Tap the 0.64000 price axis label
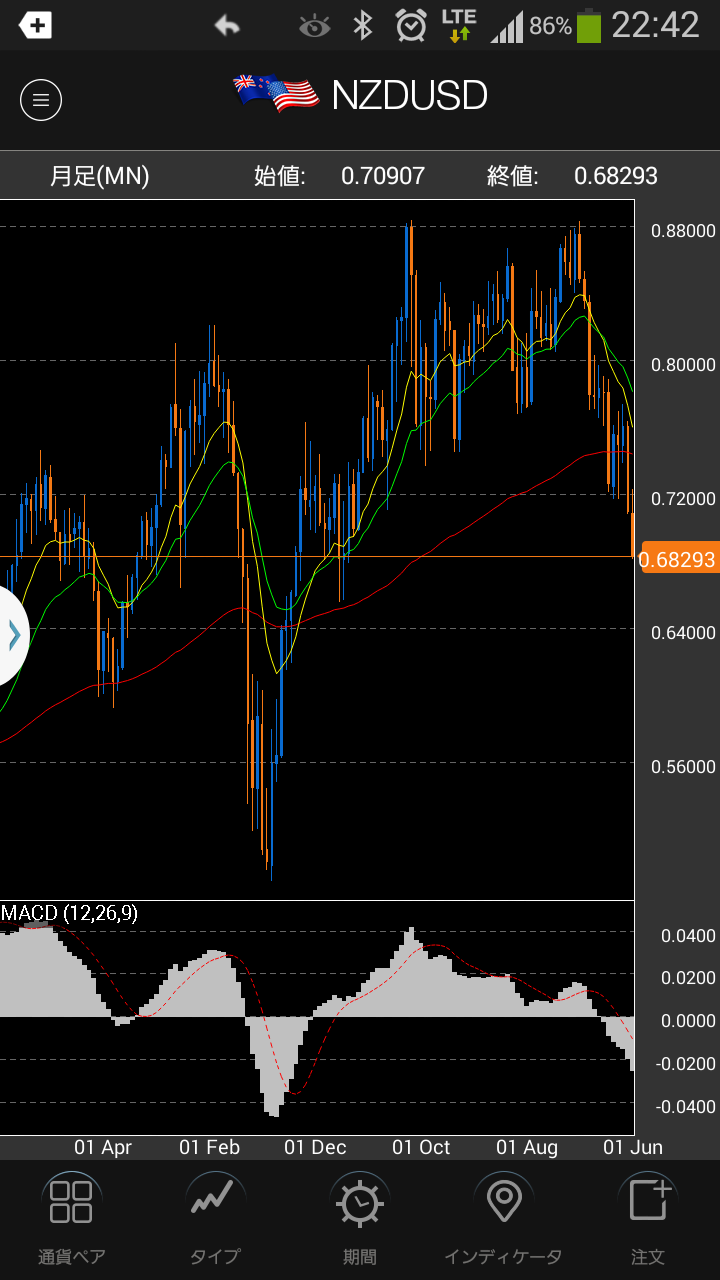Viewport: 720px width, 1280px height. [x=683, y=633]
